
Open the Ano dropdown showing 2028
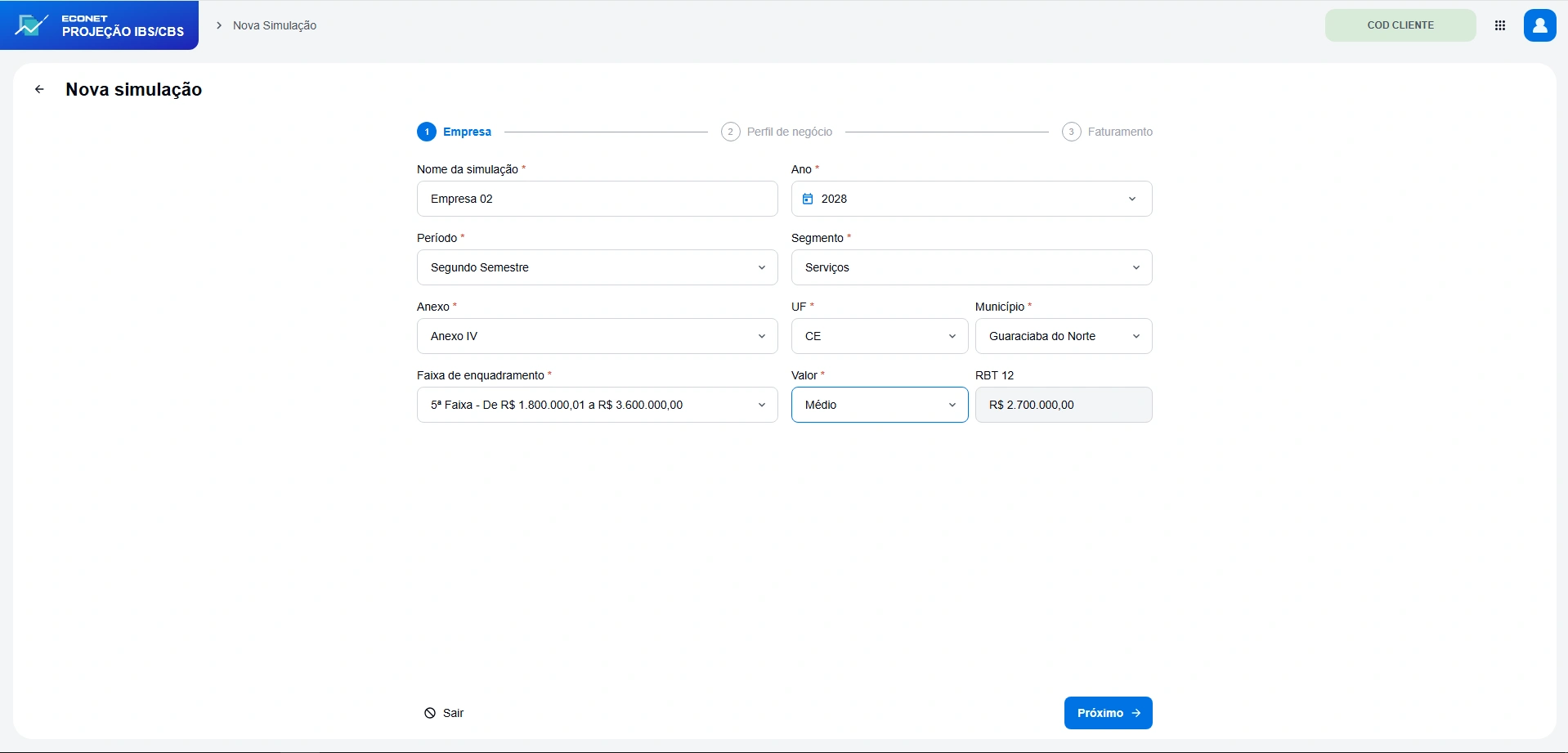click(972, 199)
